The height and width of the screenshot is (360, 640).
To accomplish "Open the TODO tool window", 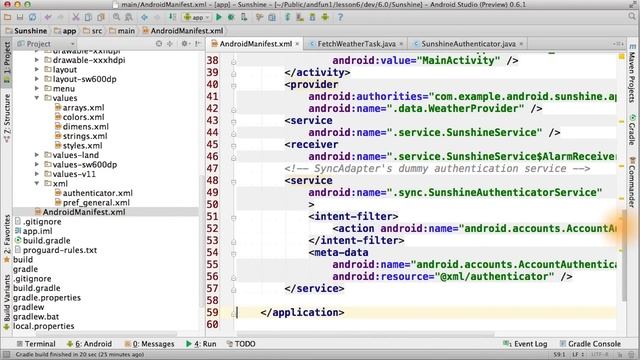I will tap(241, 344).
